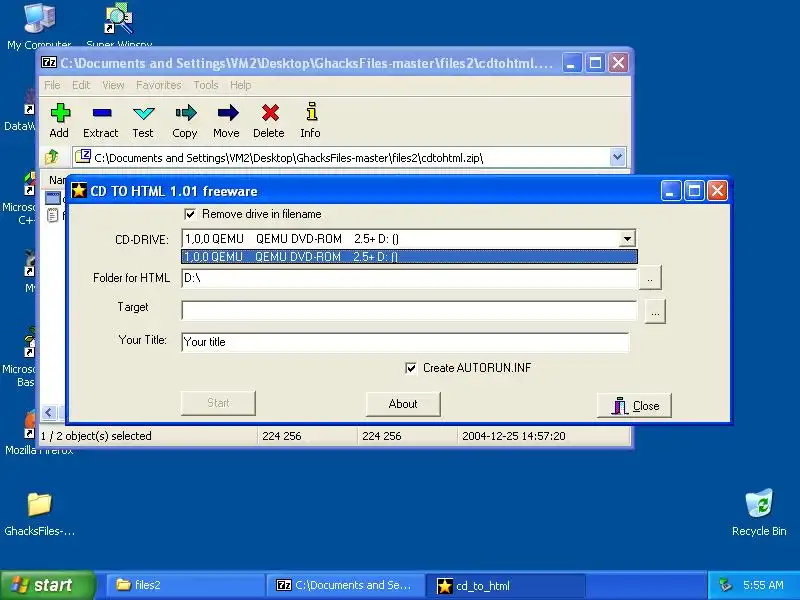This screenshot has width=800, height=600.
Task: Toggle the Create AUTORUN.INF checkbox
Action: [411, 368]
